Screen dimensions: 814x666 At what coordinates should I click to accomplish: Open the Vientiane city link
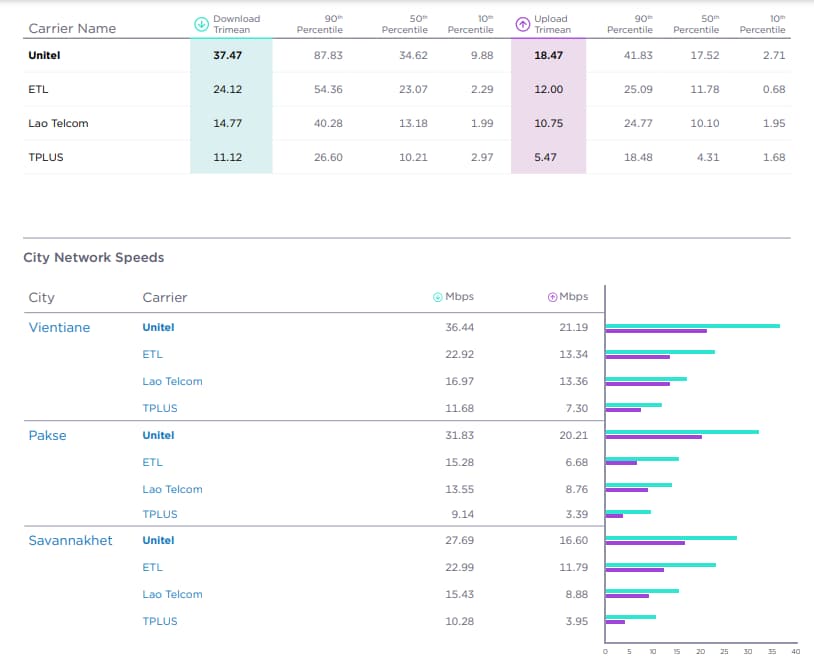click(59, 328)
